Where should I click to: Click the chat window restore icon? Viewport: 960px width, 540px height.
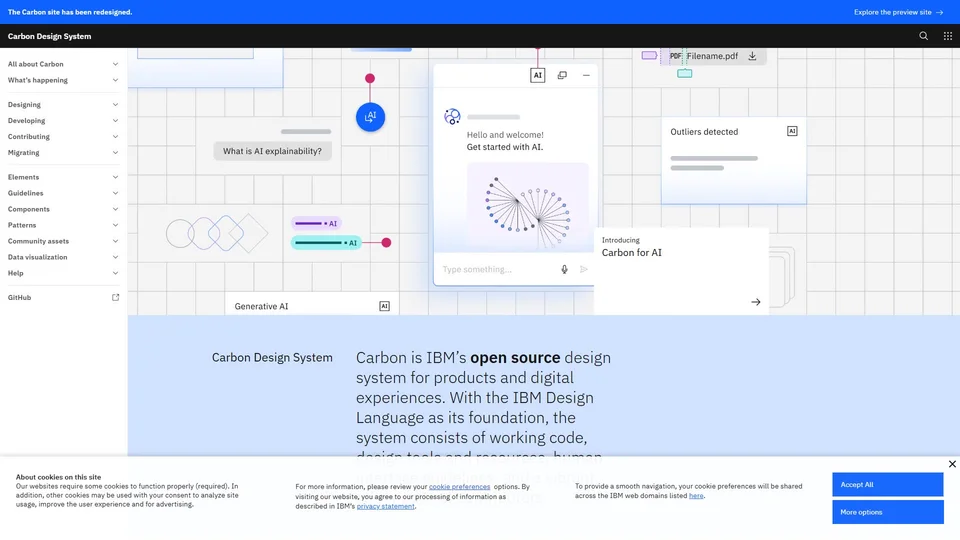pos(562,75)
